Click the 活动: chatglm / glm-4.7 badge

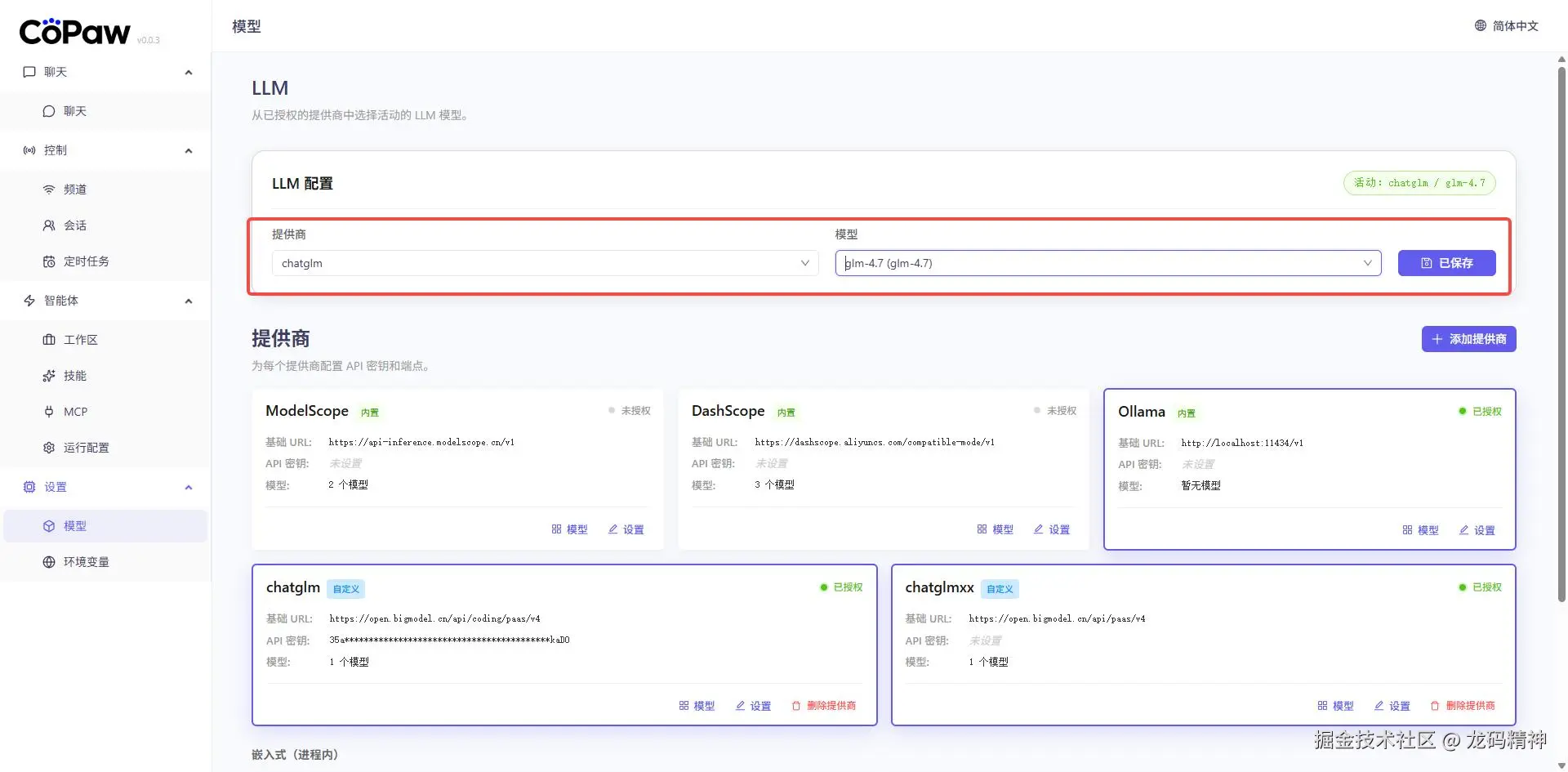tap(1419, 183)
